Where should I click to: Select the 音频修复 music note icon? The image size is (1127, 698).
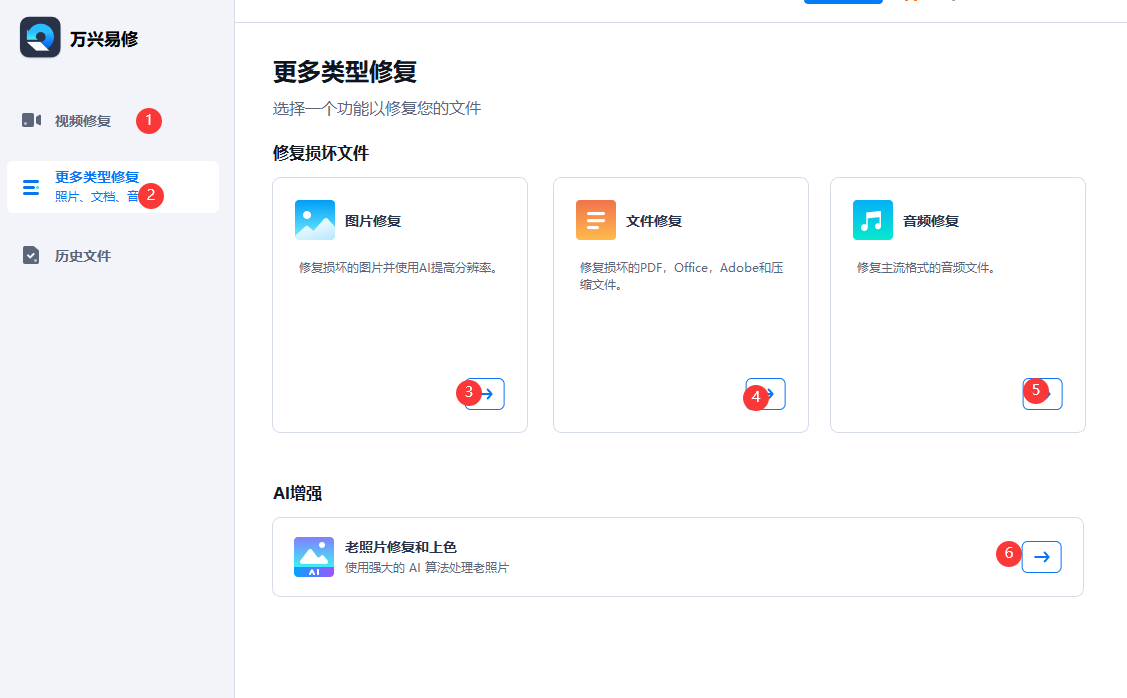coord(872,219)
